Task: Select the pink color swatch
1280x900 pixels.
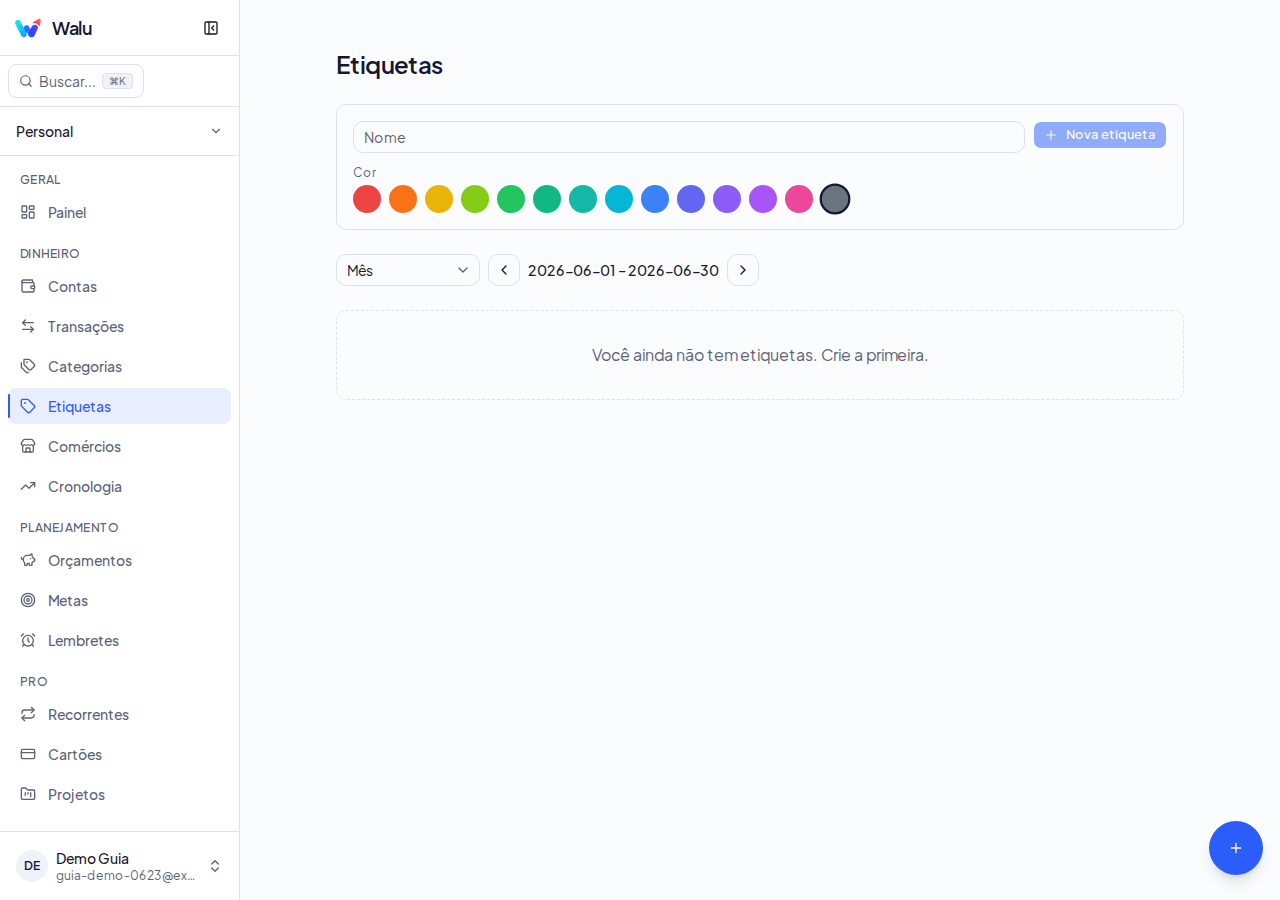Action: (x=799, y=199)
